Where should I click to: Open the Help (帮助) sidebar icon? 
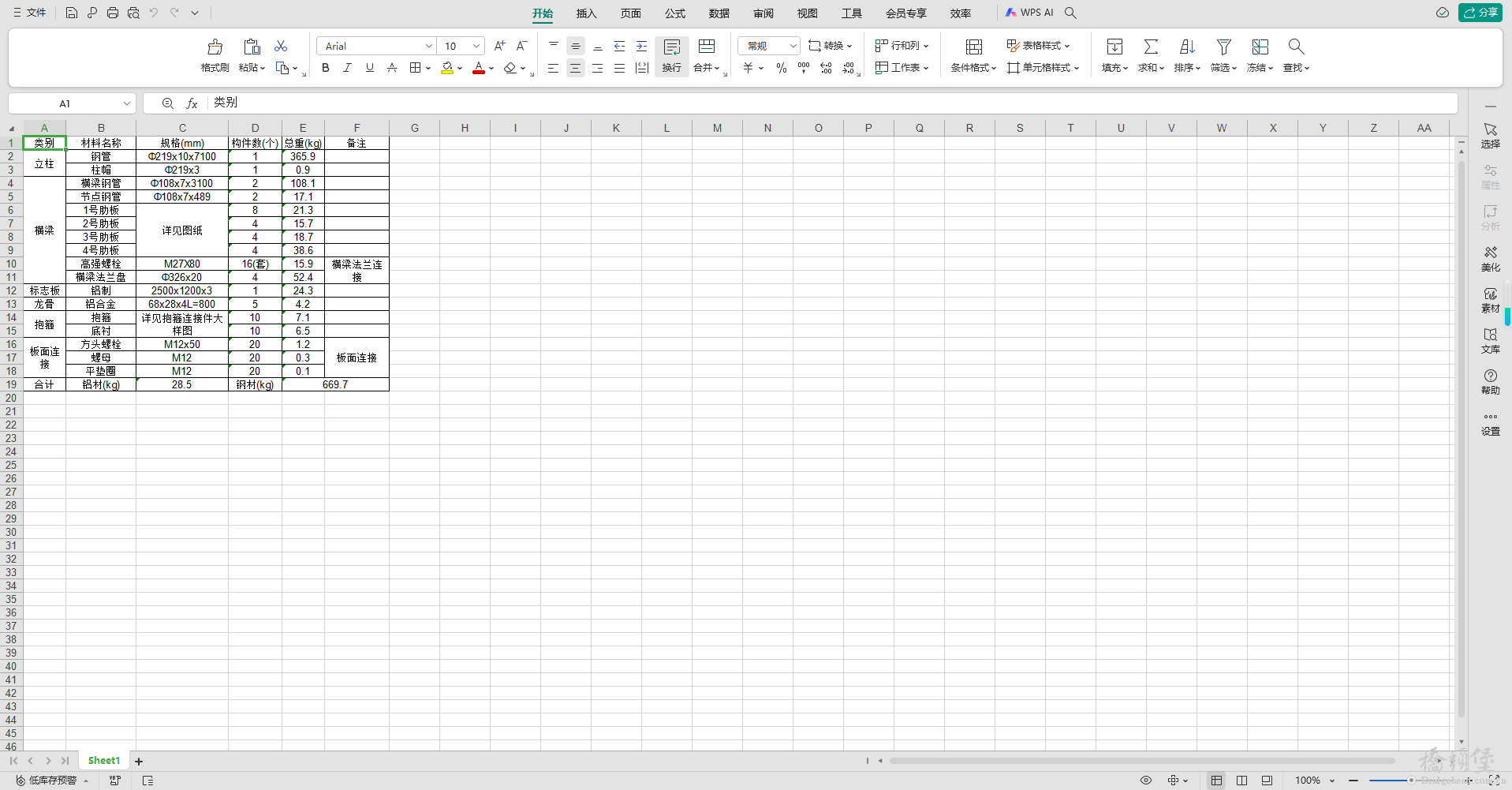pyautogui.click(x=1490, y=381)
